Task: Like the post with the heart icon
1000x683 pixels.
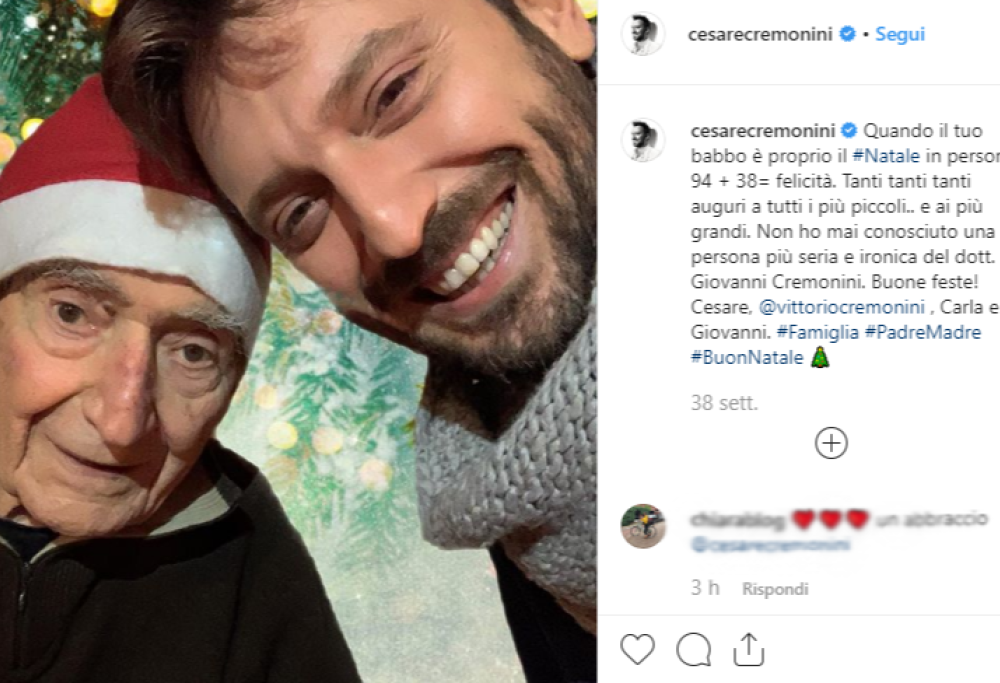Action: click(x=638, y=648)
